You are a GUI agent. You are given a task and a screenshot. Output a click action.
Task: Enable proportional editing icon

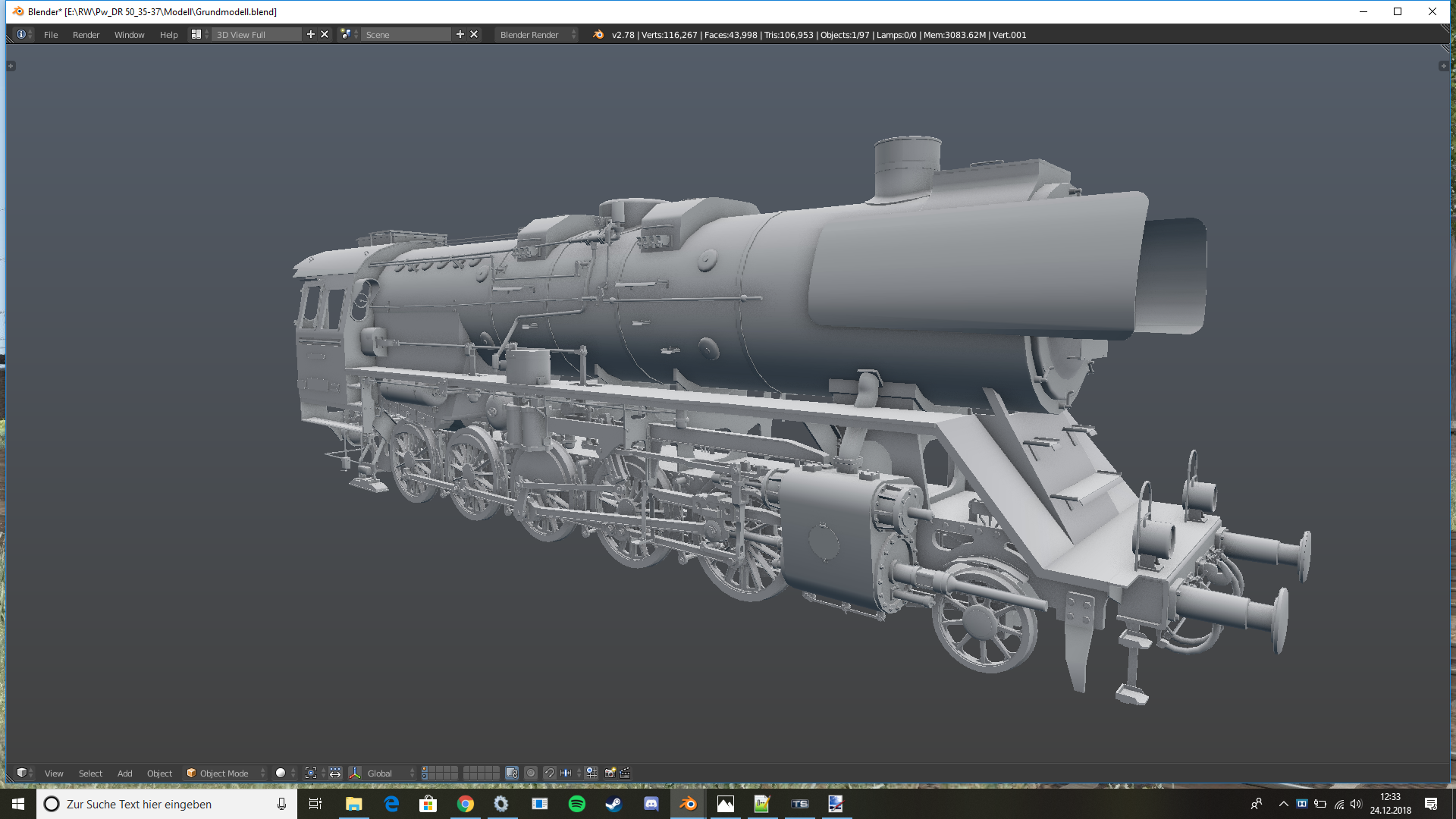click(x=531, y=773)
